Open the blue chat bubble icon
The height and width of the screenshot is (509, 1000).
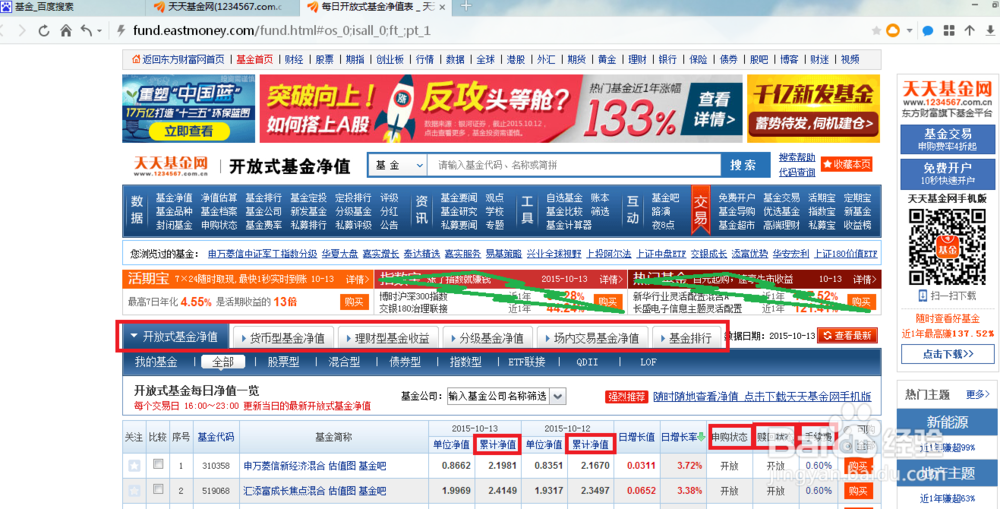928,31
